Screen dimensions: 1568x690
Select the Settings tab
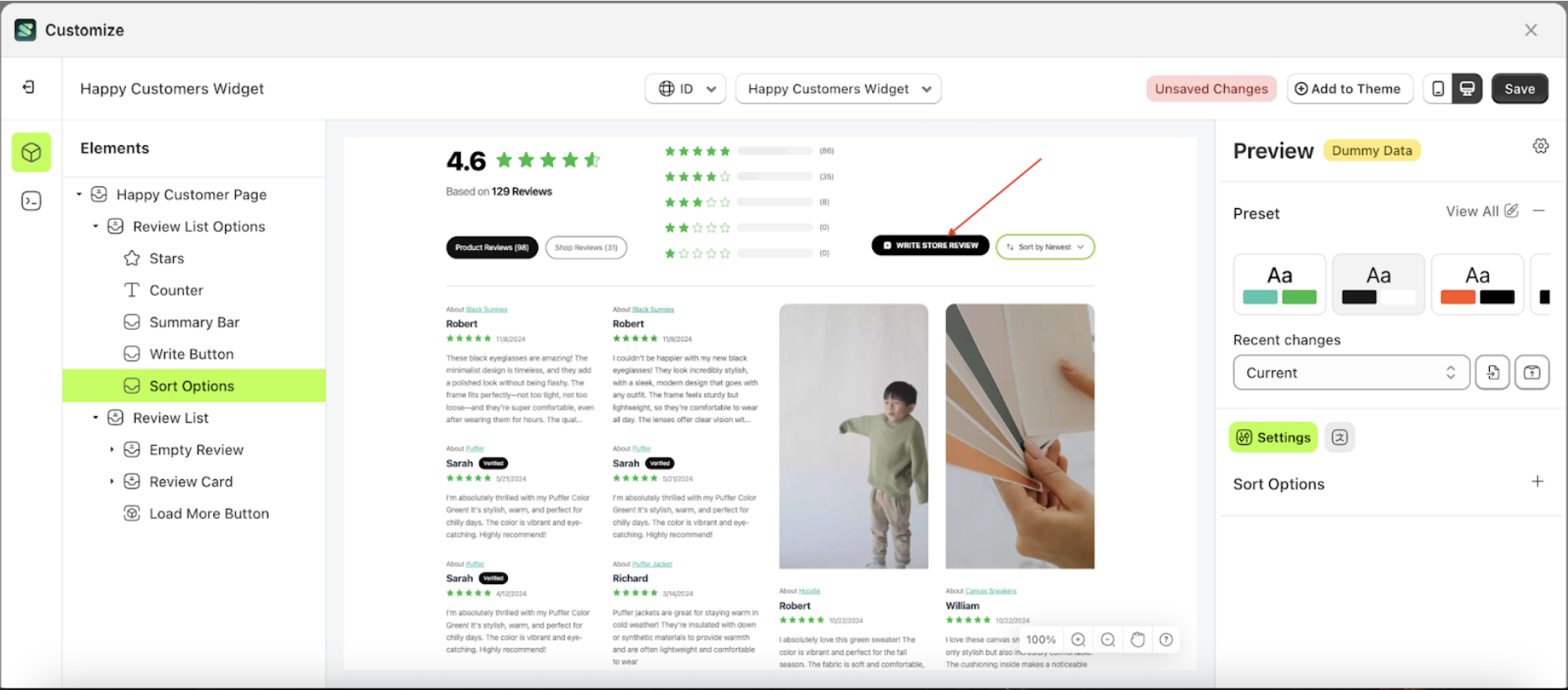click(x=1273, y=437)
